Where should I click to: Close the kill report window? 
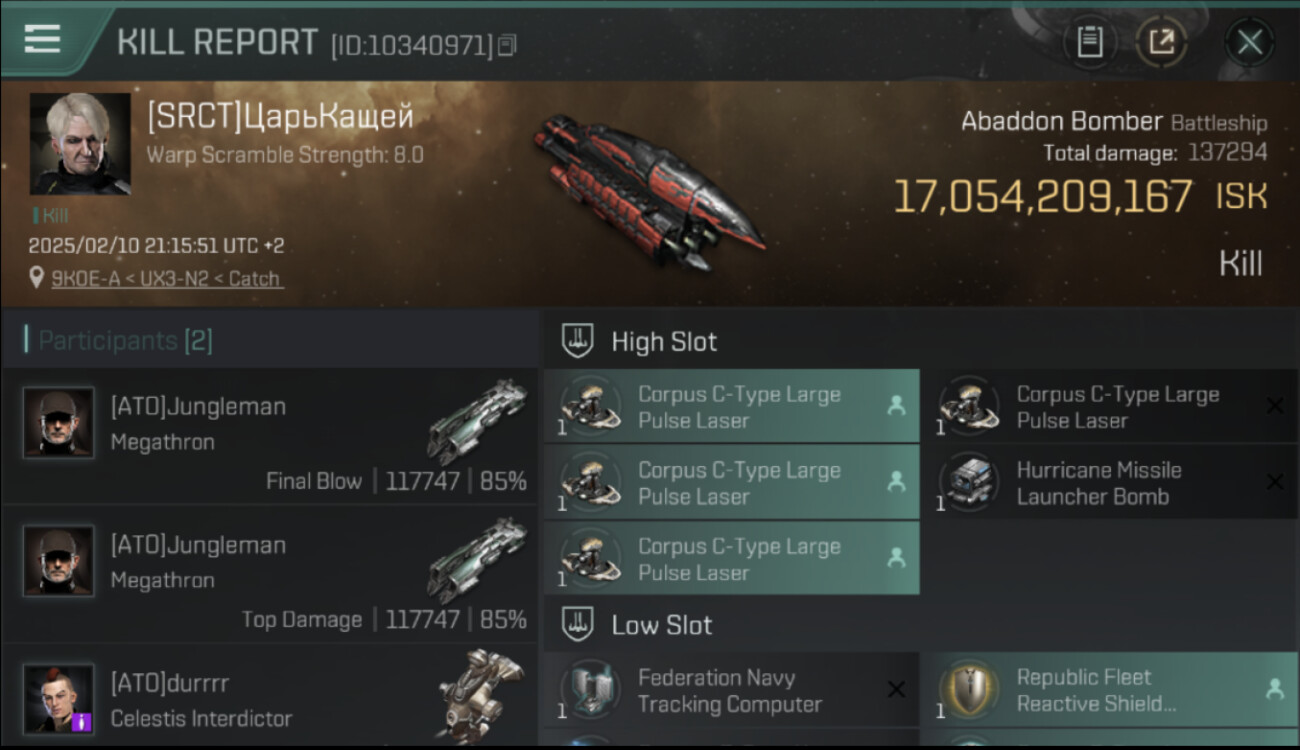tap(1249, 42)
